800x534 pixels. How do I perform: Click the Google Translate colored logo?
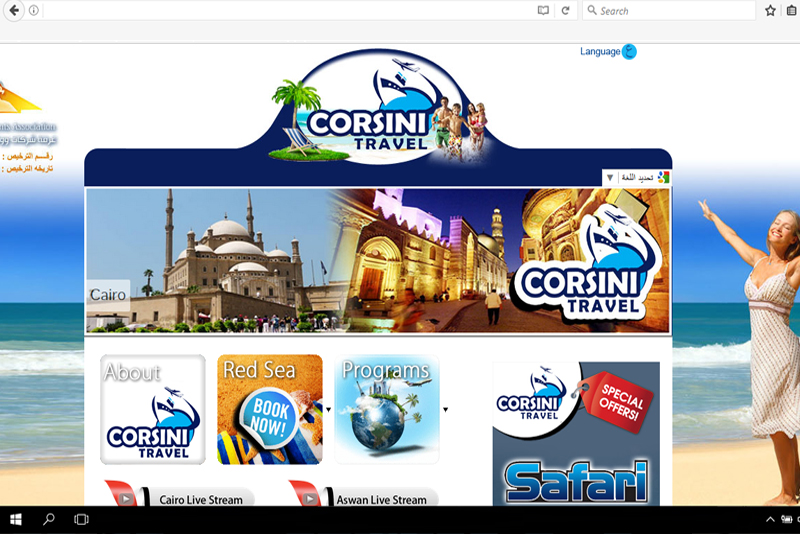663,177
